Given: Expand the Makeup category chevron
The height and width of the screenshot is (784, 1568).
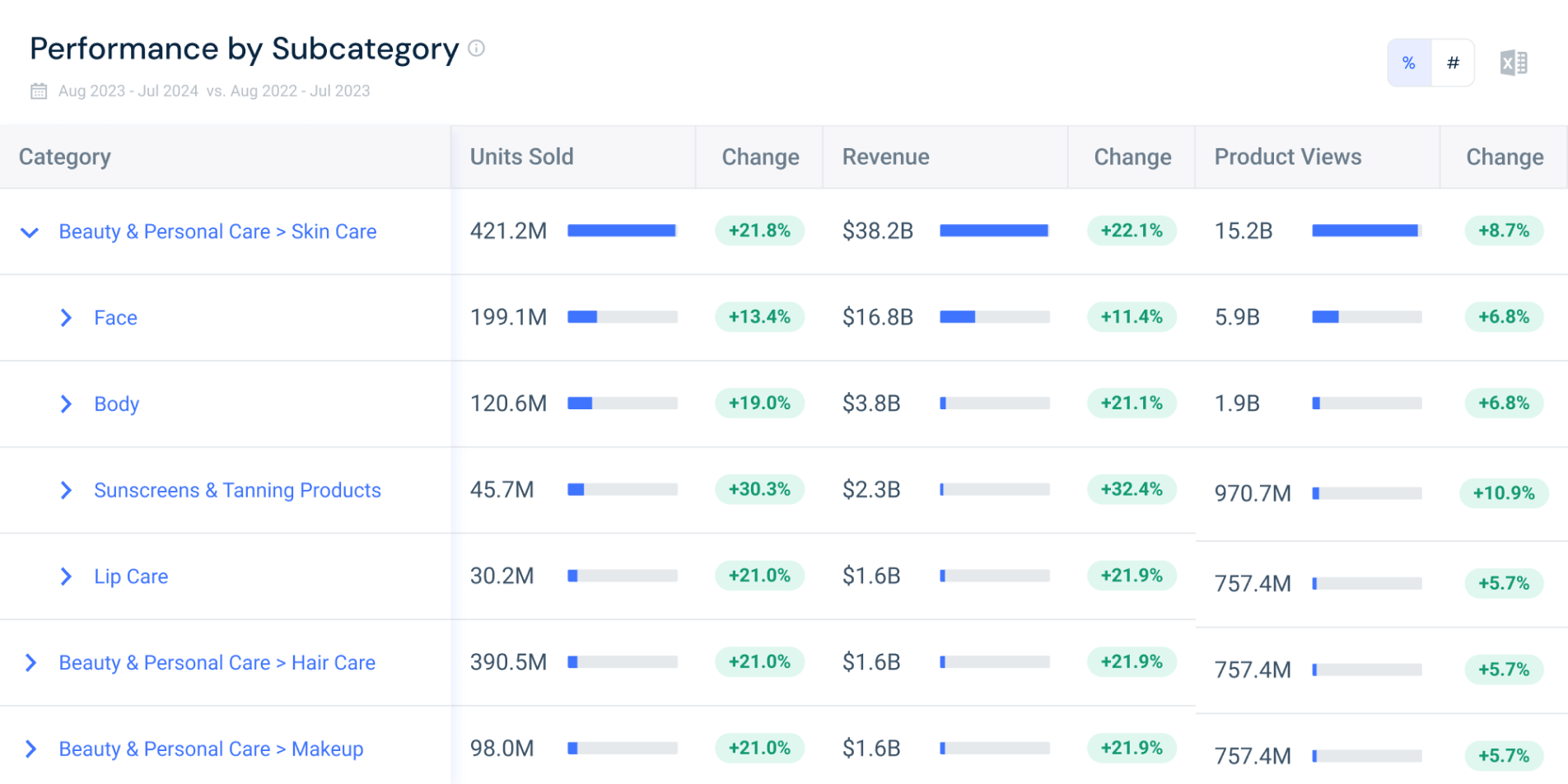Looking at the screenshot, I should 30,749.
